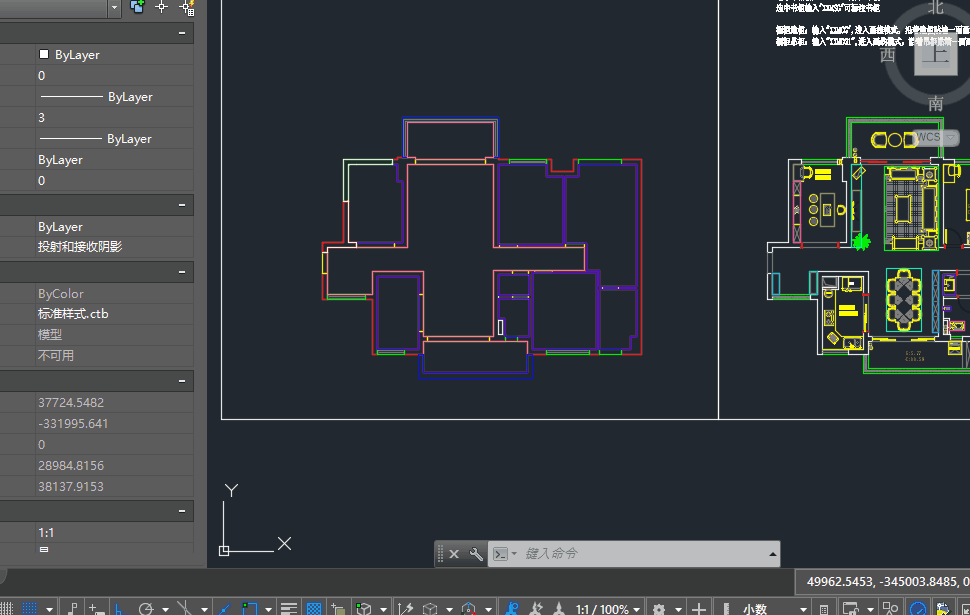Open polar tracking angle dropdown

tap(165, 610)
